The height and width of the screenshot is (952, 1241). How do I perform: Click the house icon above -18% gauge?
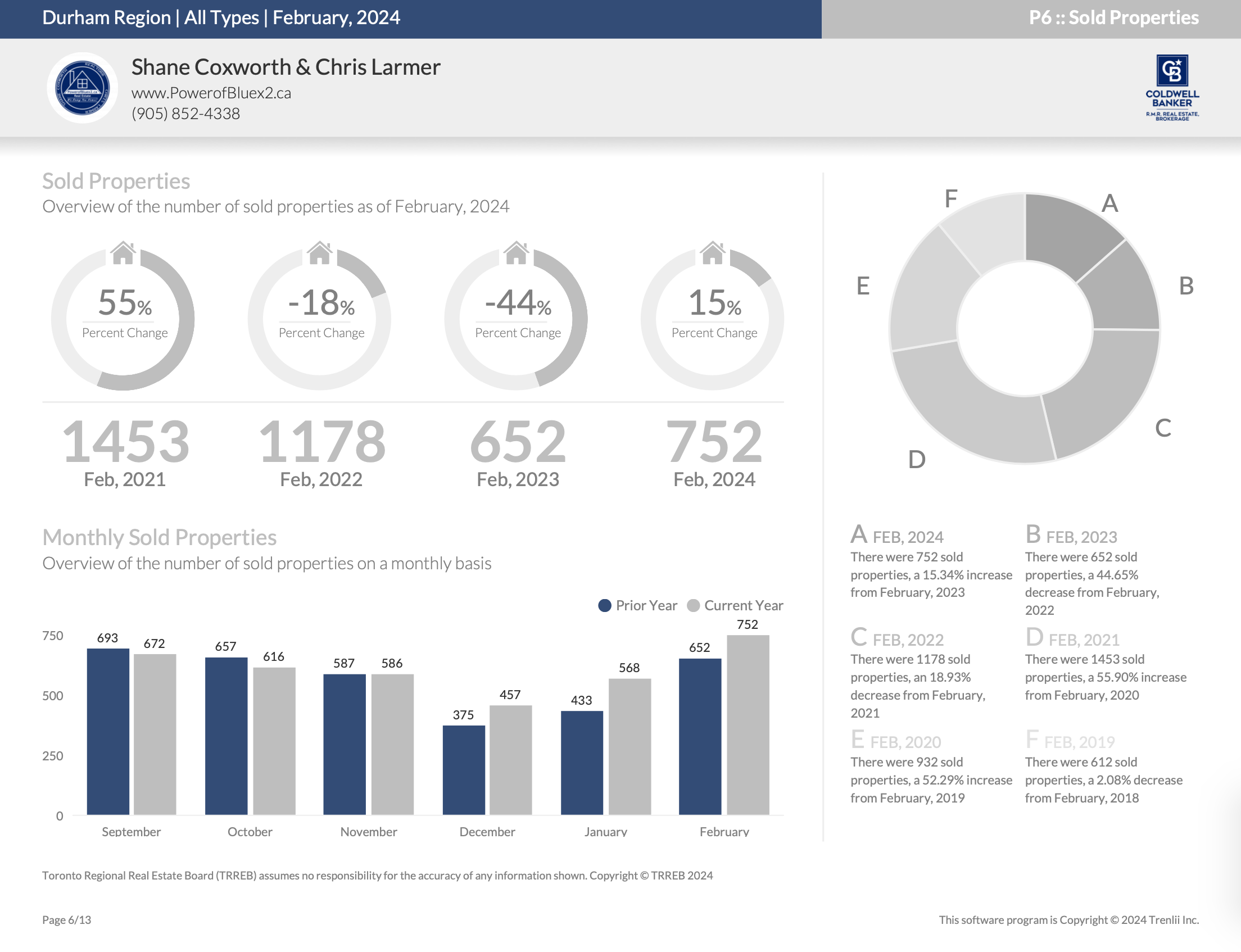320,253
